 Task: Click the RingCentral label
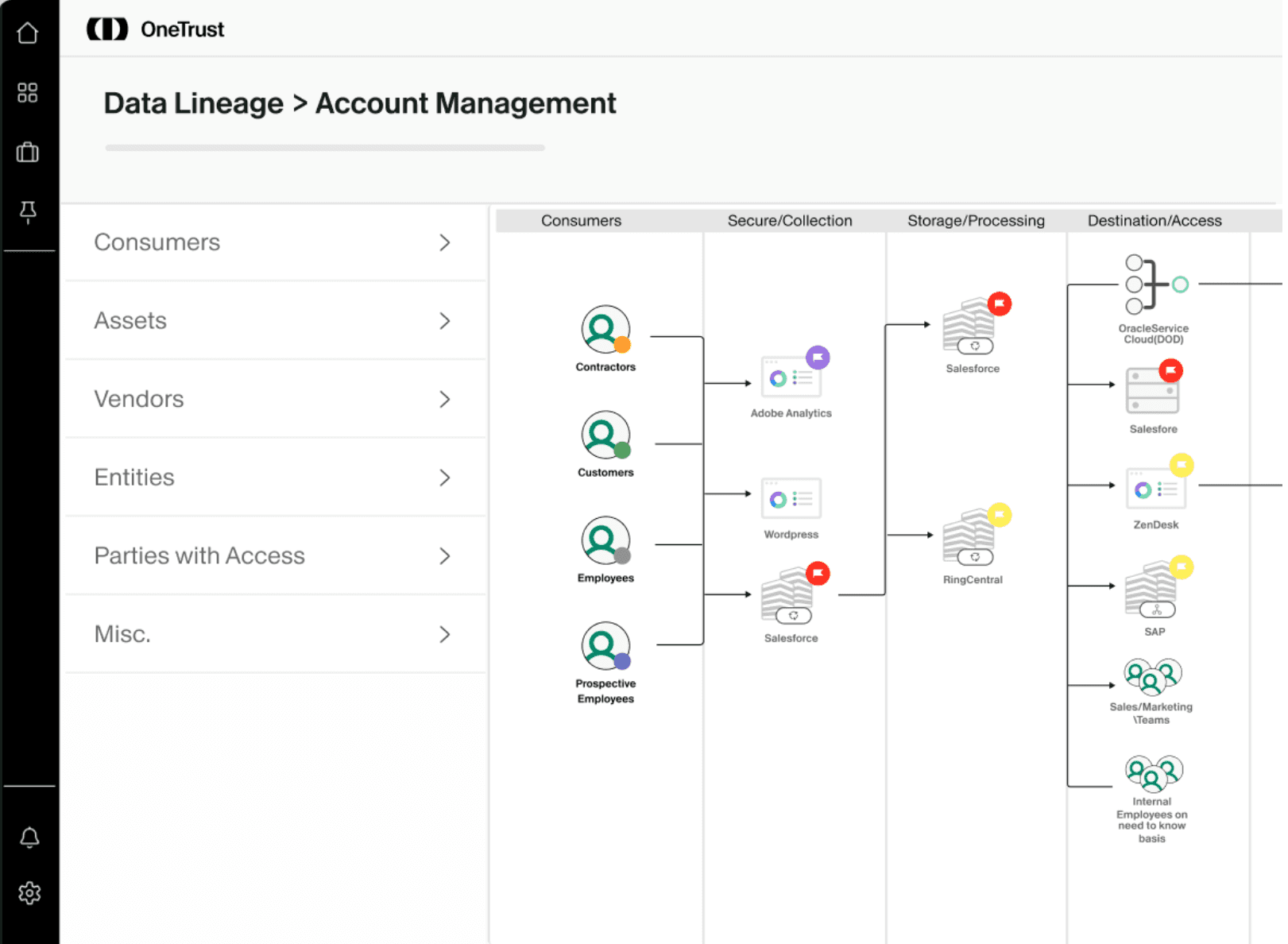tap(973, 580)
